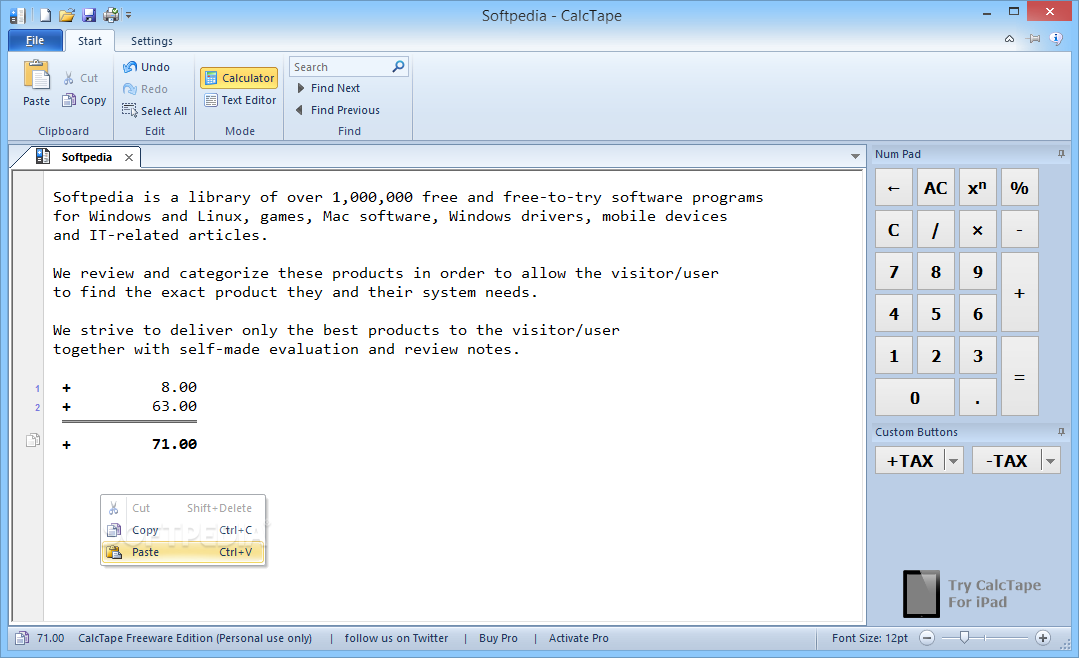Image resolution: width=1079 pixels, height=658 pixels.
Task: Click digit 0 on Num Pad
Action: point(915,397)
